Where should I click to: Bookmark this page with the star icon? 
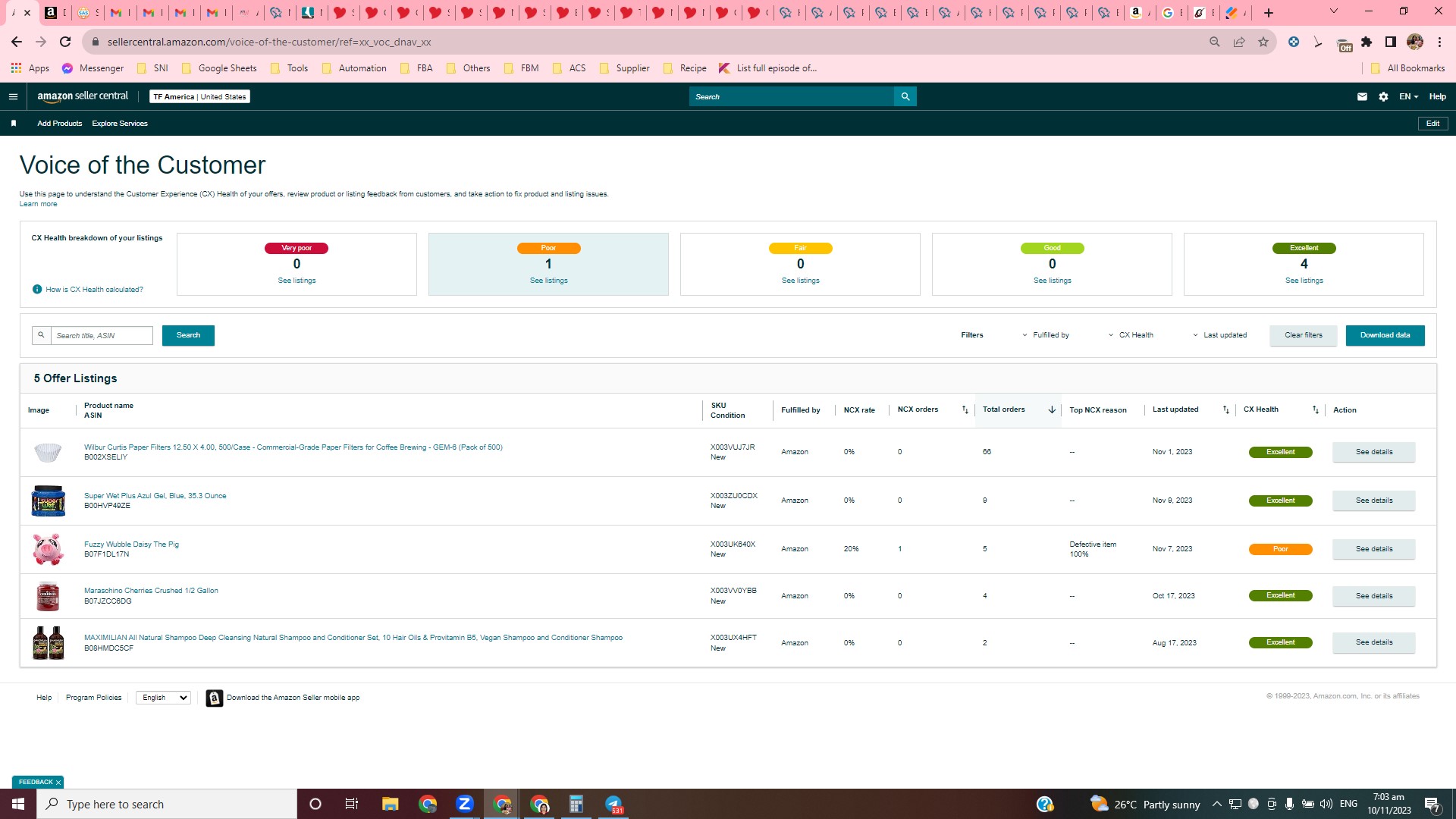tap(1263, 42)
